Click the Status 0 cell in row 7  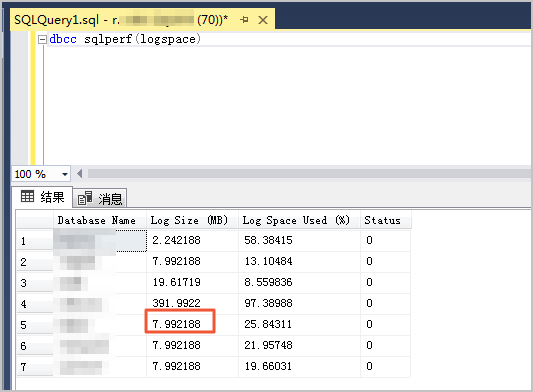[x=385, y=367]
